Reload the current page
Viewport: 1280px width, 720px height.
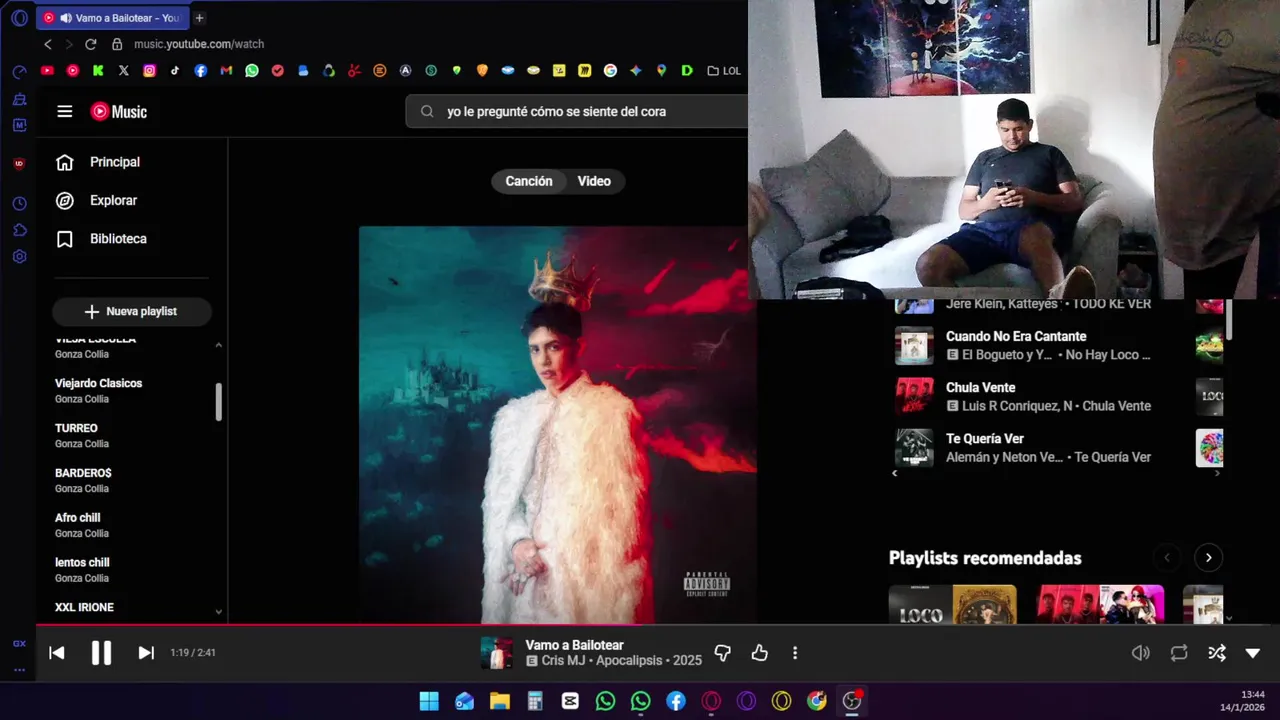point(90,44)
